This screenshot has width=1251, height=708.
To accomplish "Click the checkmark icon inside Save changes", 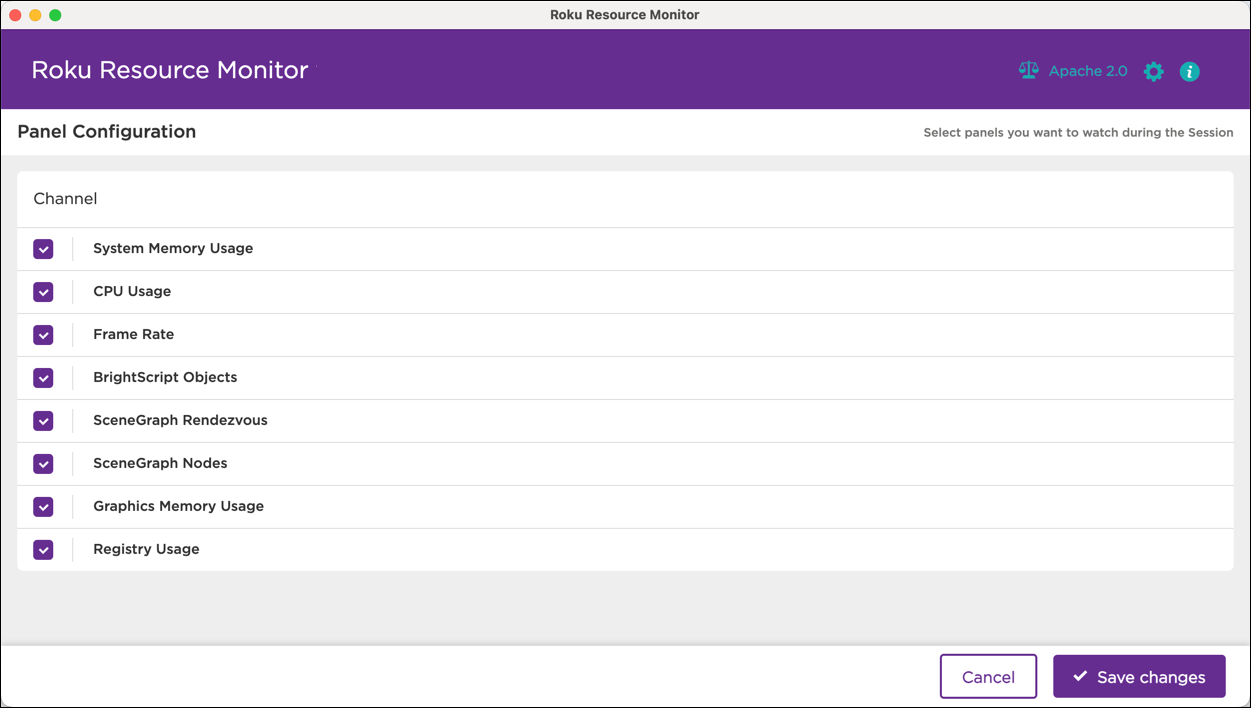I will [x=1079, y=676].
